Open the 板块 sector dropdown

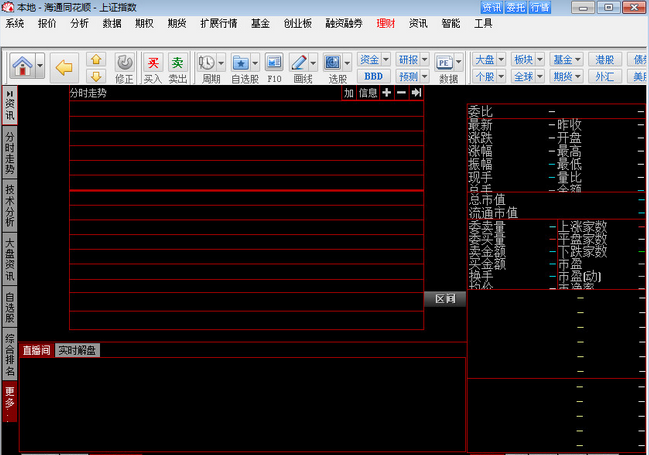point(528,60)
